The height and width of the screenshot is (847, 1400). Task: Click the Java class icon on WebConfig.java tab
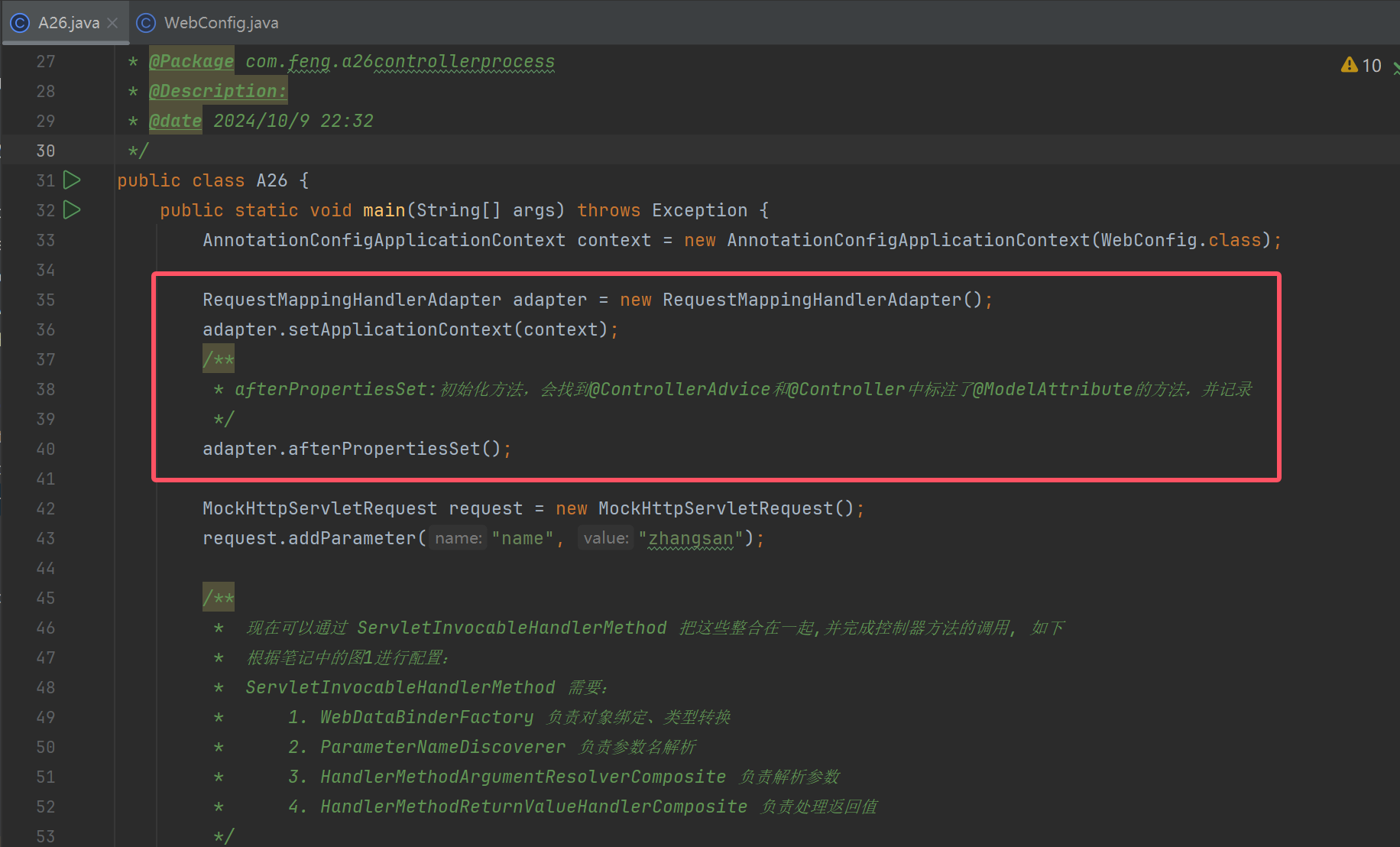point(145,23)
